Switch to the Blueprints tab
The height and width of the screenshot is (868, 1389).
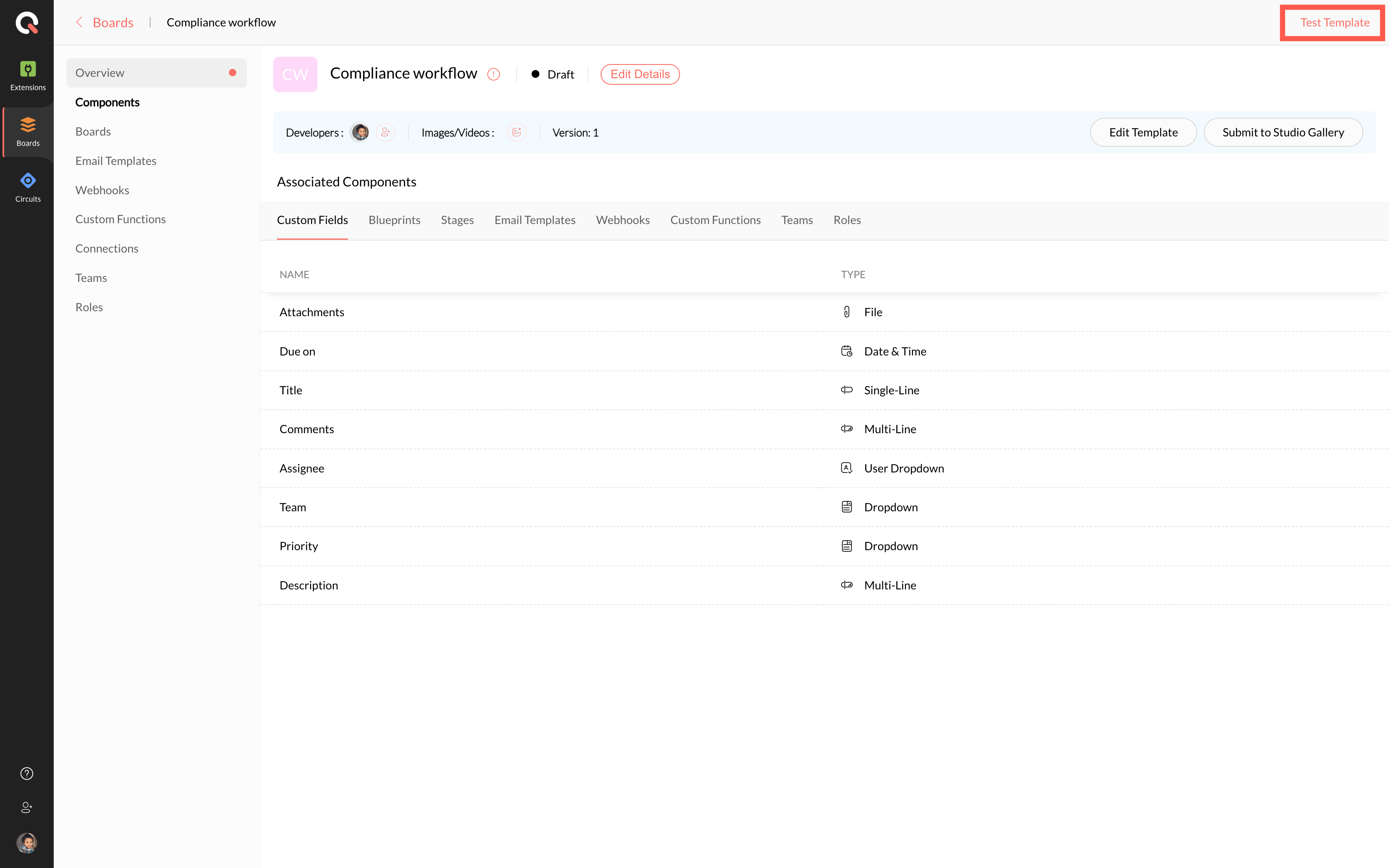[x=394, y=220]
